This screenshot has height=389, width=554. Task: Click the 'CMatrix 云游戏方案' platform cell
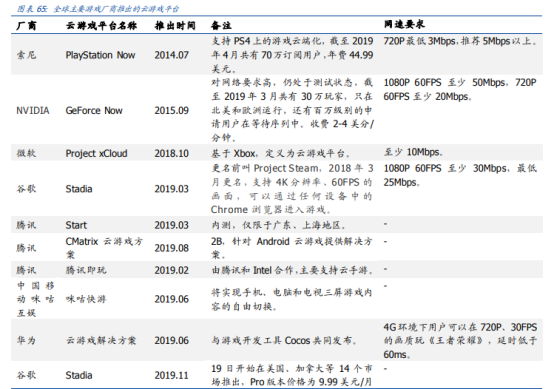[104, 248]
